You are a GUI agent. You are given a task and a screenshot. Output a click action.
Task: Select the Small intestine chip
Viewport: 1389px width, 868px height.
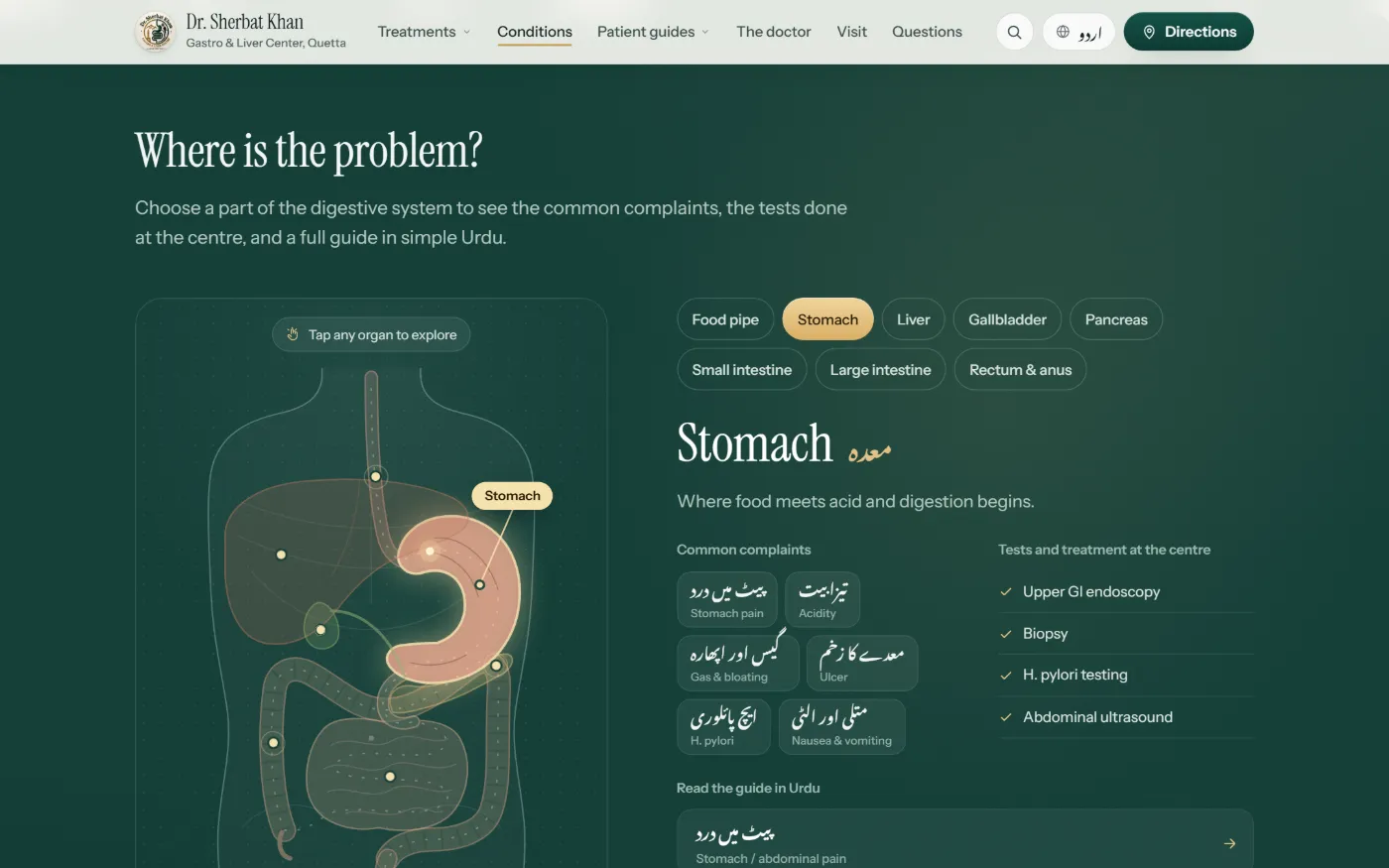coord(742,369)
